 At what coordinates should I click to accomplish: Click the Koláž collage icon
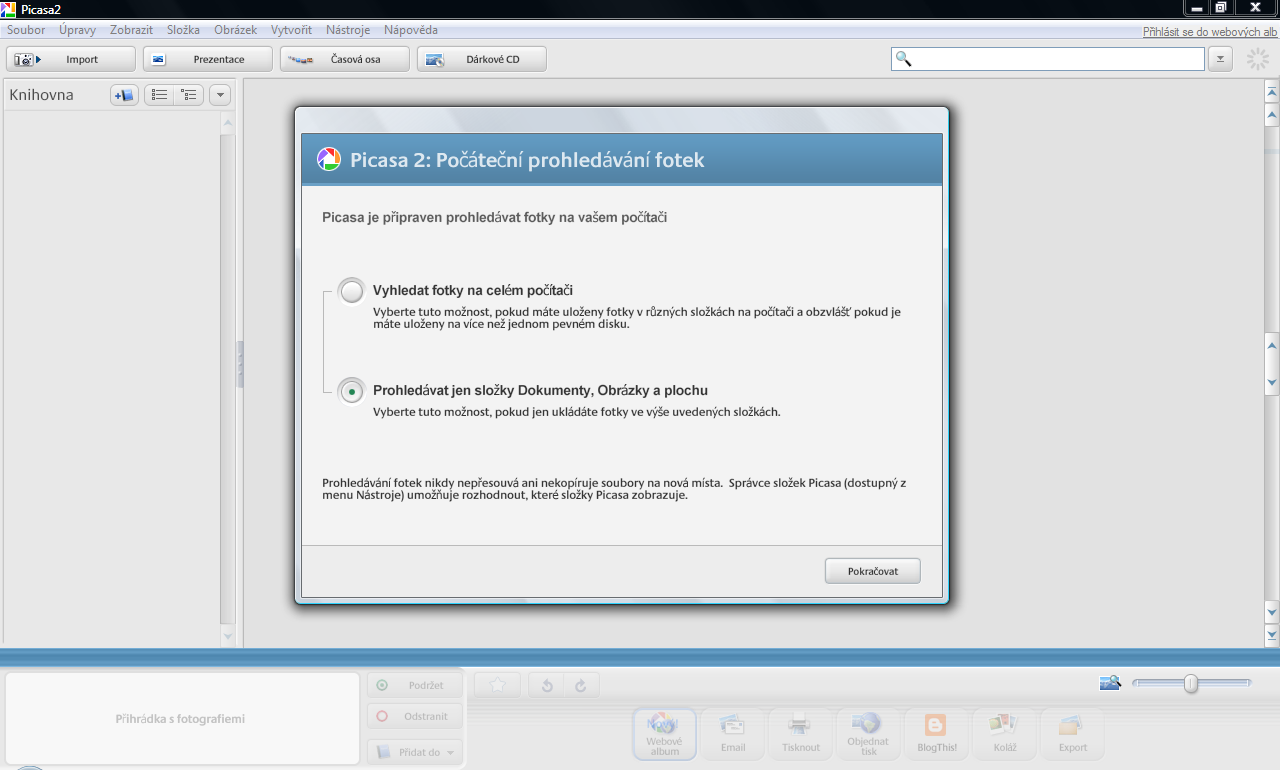1004,734
